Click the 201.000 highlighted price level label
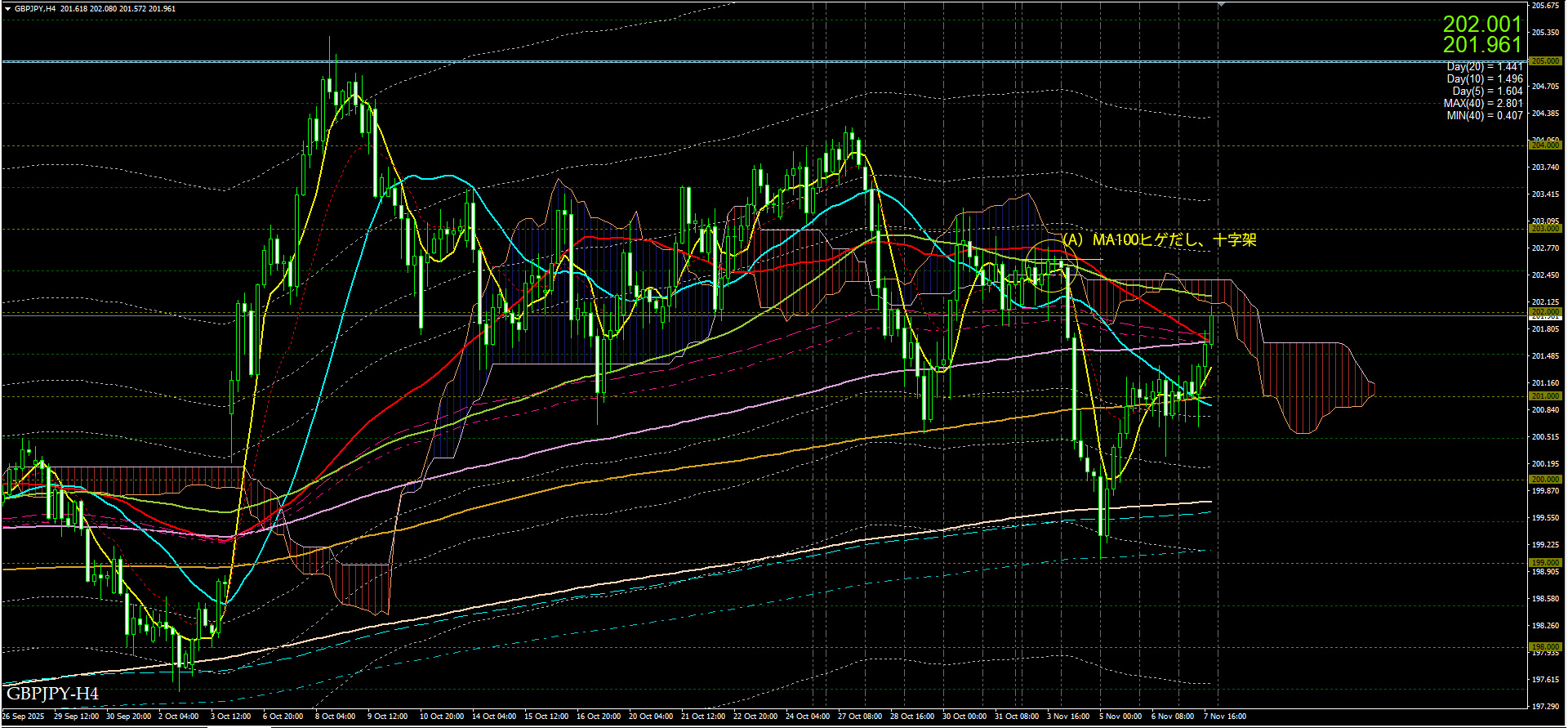Viewport: 1568px width, 728px height. click(x=1544, y=396)
